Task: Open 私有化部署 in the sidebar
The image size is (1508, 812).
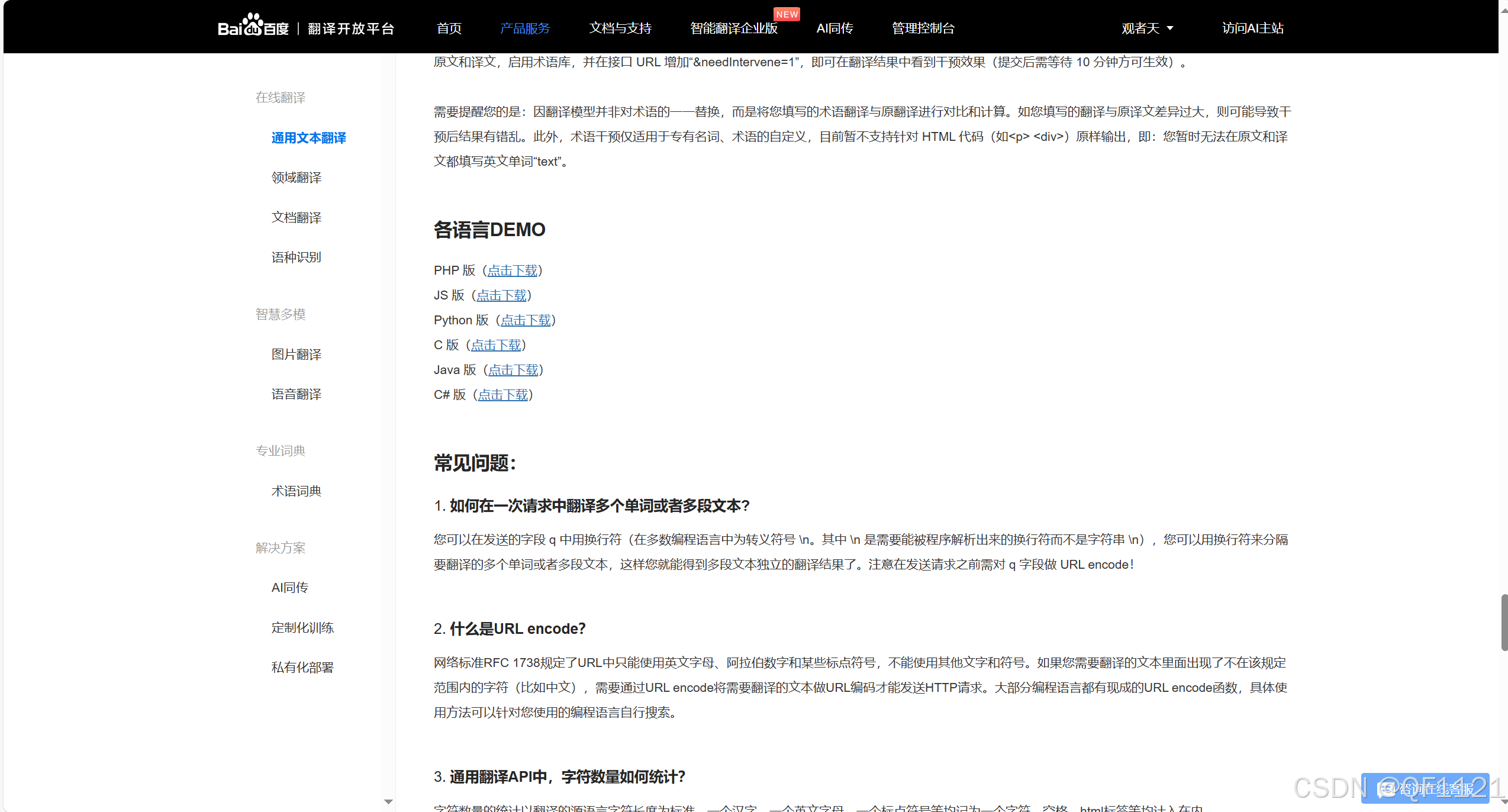Action: click(302, 668)
